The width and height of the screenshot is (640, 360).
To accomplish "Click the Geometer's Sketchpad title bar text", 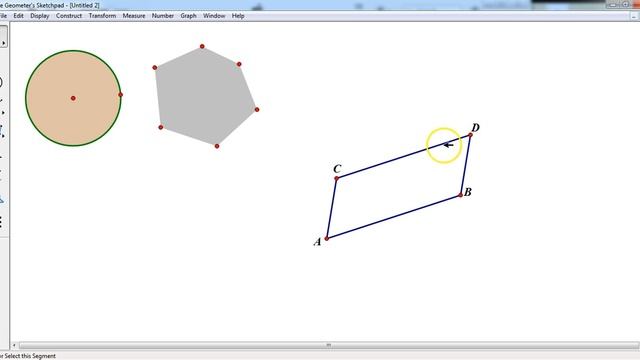I will 49,5.
